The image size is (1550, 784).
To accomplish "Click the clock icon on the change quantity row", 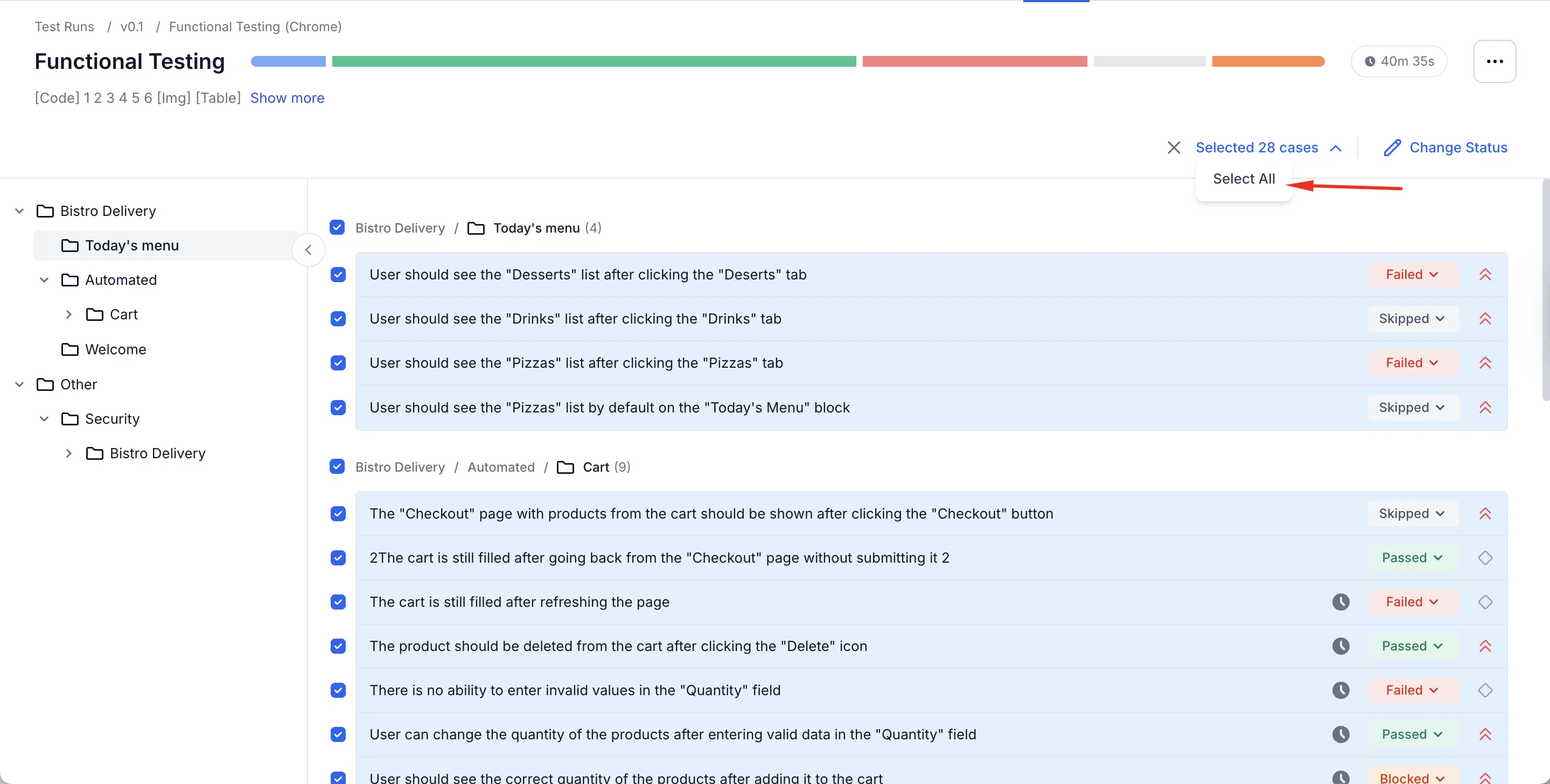I will coord(1340,734).
